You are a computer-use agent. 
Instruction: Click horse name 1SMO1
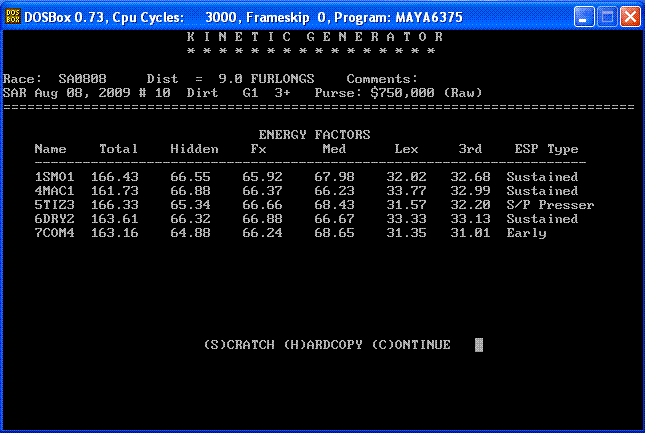54,177
